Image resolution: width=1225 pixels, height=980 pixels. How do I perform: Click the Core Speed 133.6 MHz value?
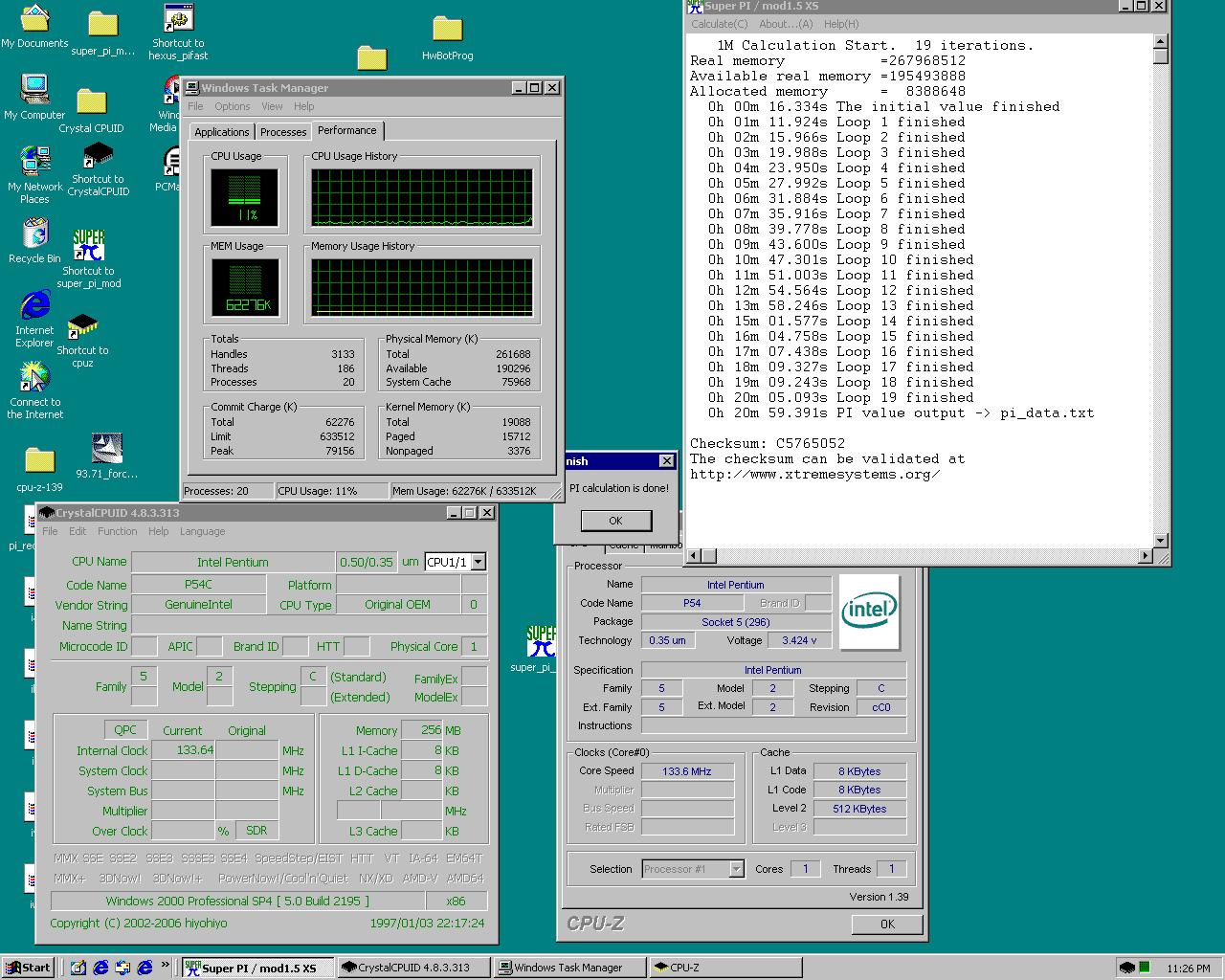pyautogui.click(x=687, y=770)
